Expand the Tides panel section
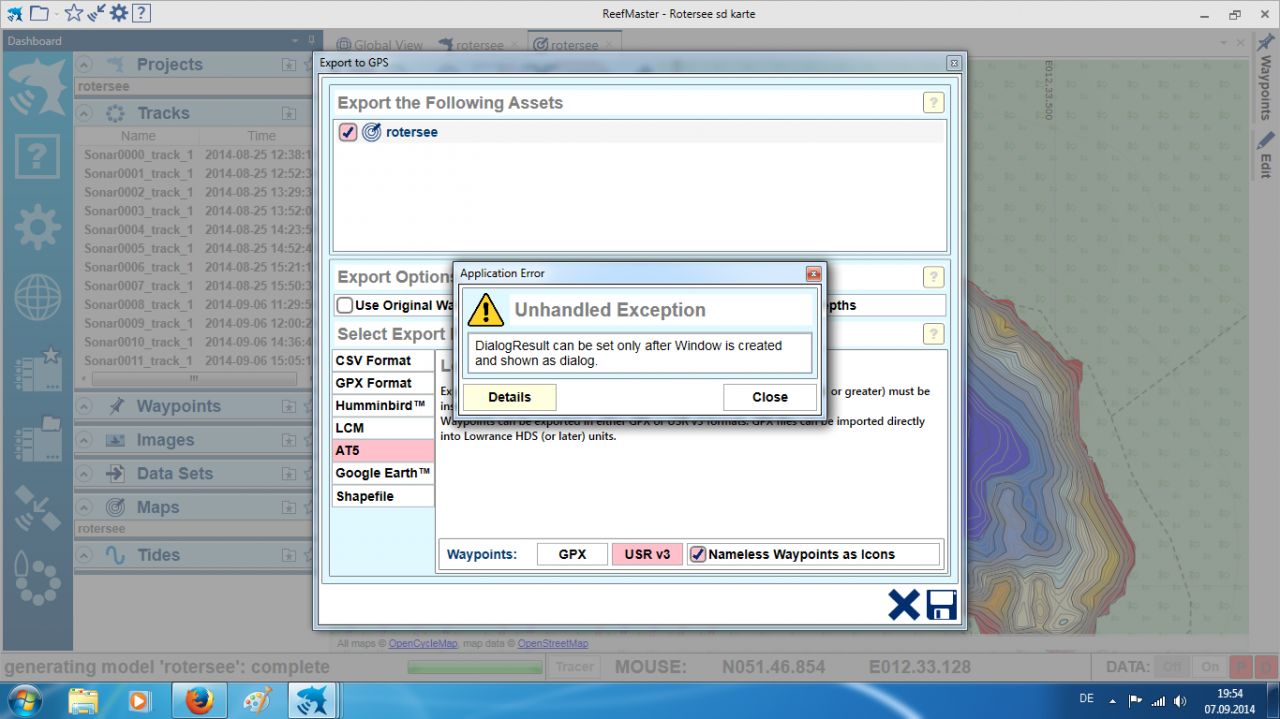This screenshot has width=1280, height=719. pos(86,555)
